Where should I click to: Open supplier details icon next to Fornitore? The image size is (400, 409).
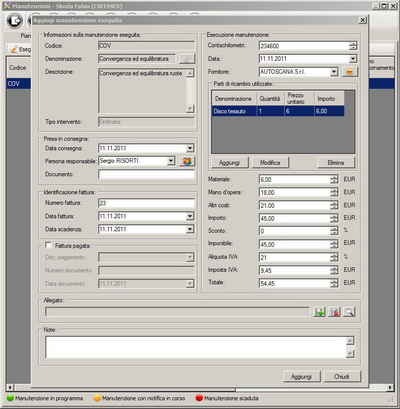(x=350, y=71)
